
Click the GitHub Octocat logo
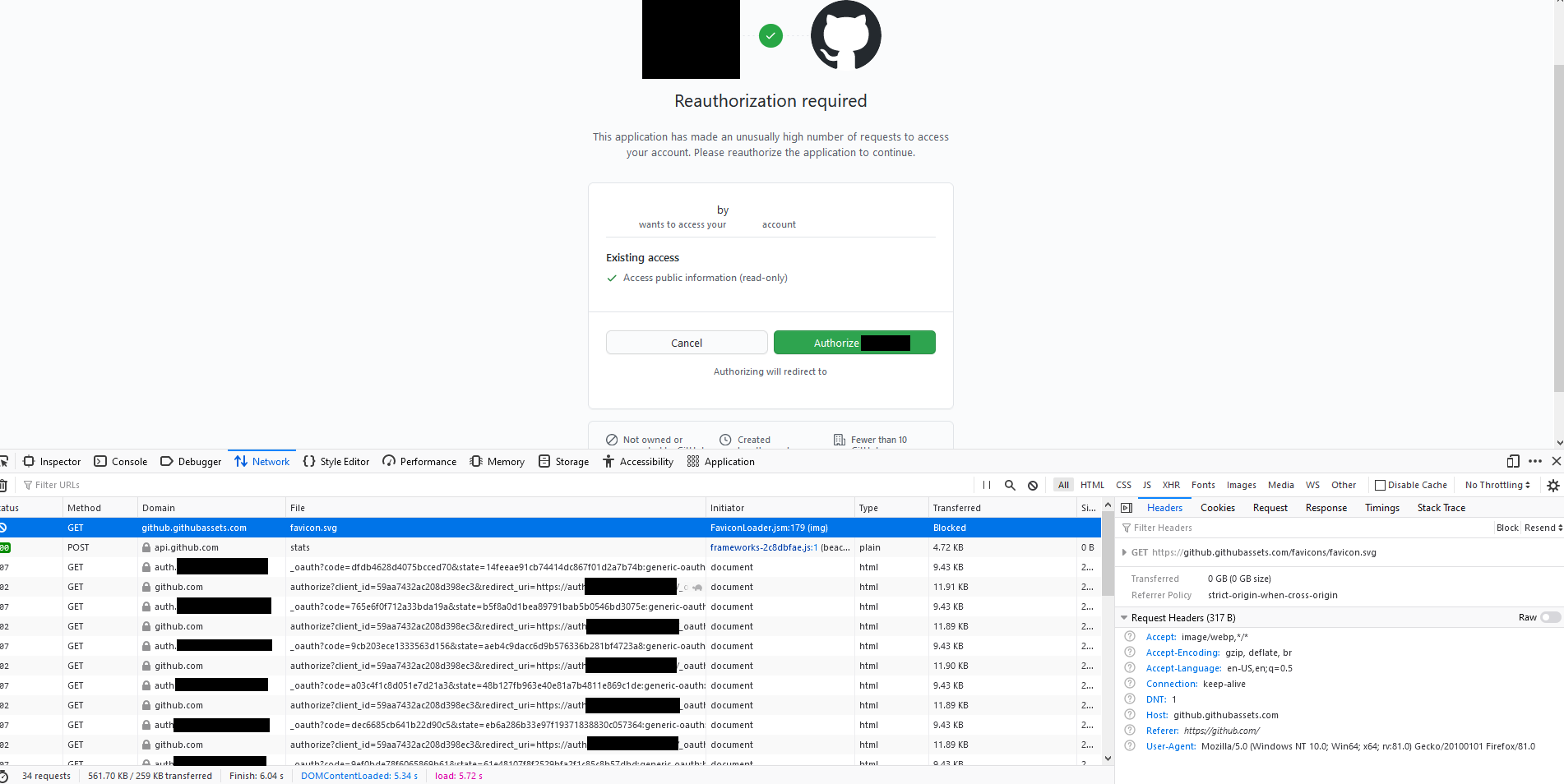tap(845, 35)
